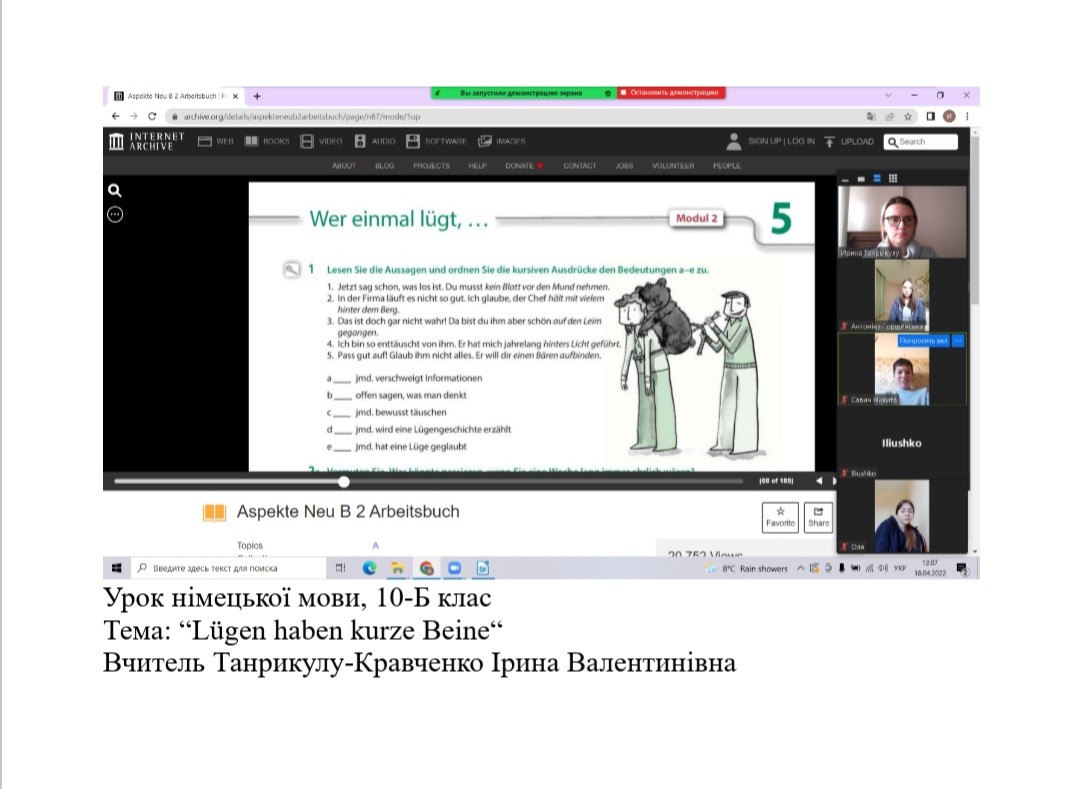Viewport: 1080px width, 789px height.
Task: Expand hidden system tray icons
Action: point(801,568)
